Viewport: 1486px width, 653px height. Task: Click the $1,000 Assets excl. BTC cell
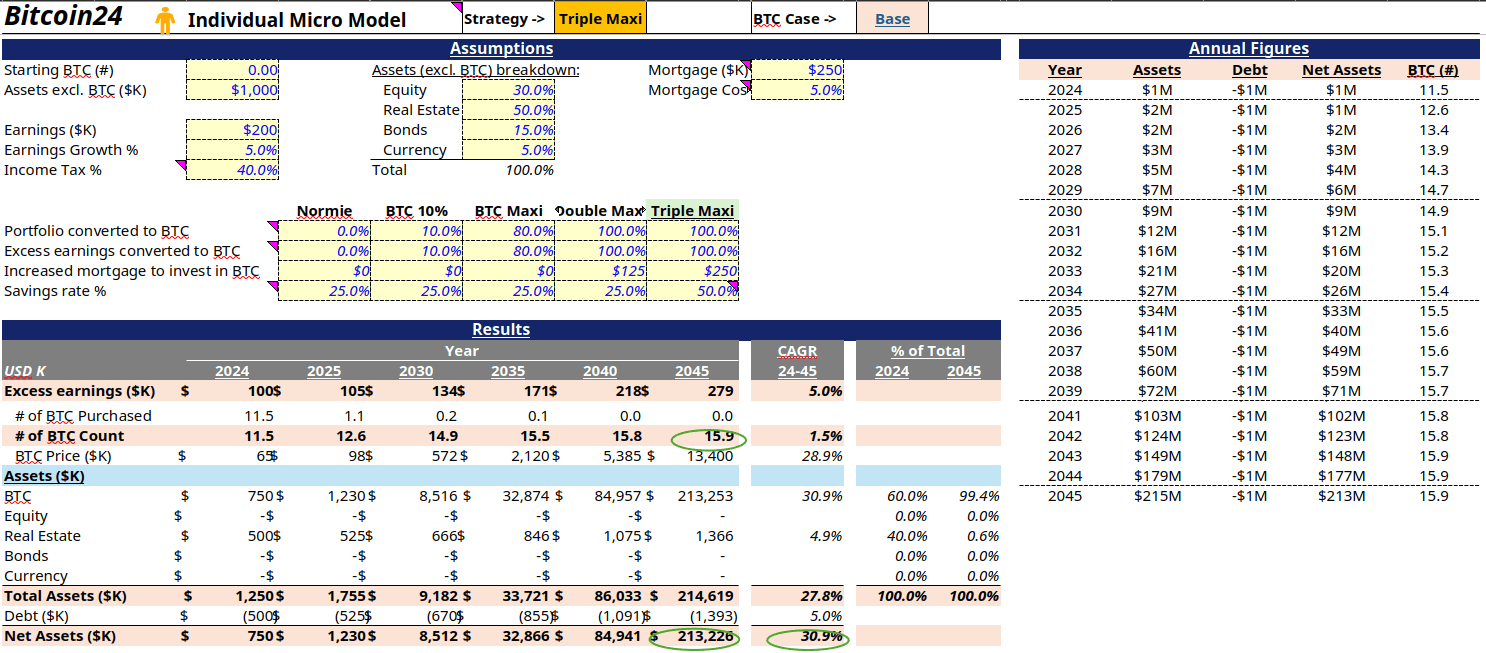(233, 89)
